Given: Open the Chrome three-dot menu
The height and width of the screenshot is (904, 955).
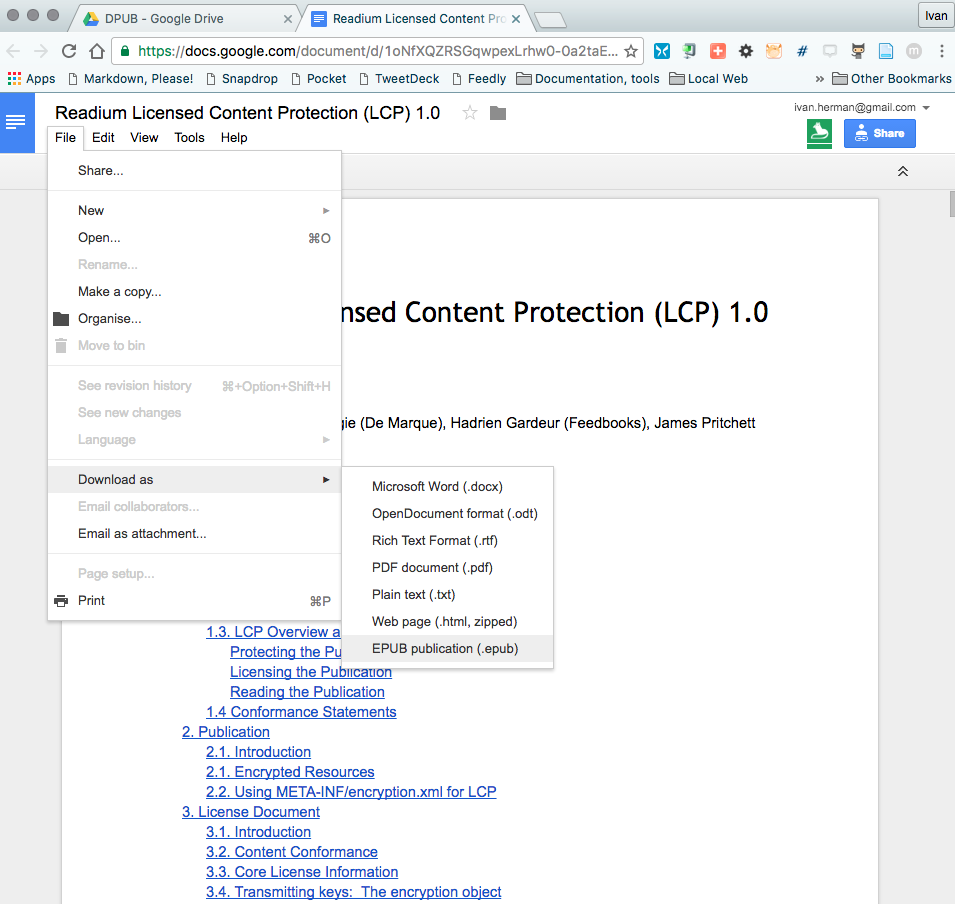Looking at the screenshot, I should coord(942,51).
